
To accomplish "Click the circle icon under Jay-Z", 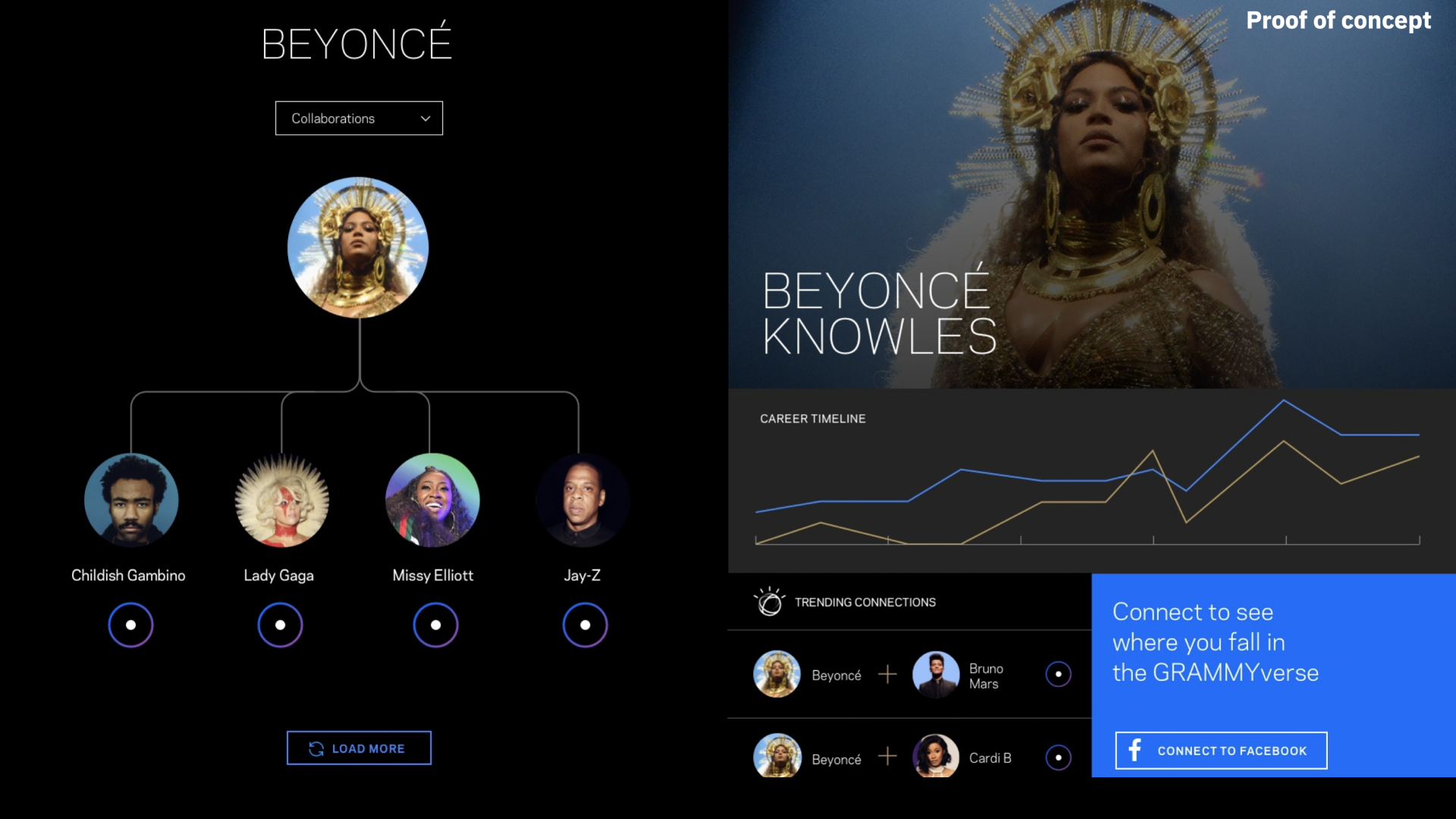I will 585,625.
